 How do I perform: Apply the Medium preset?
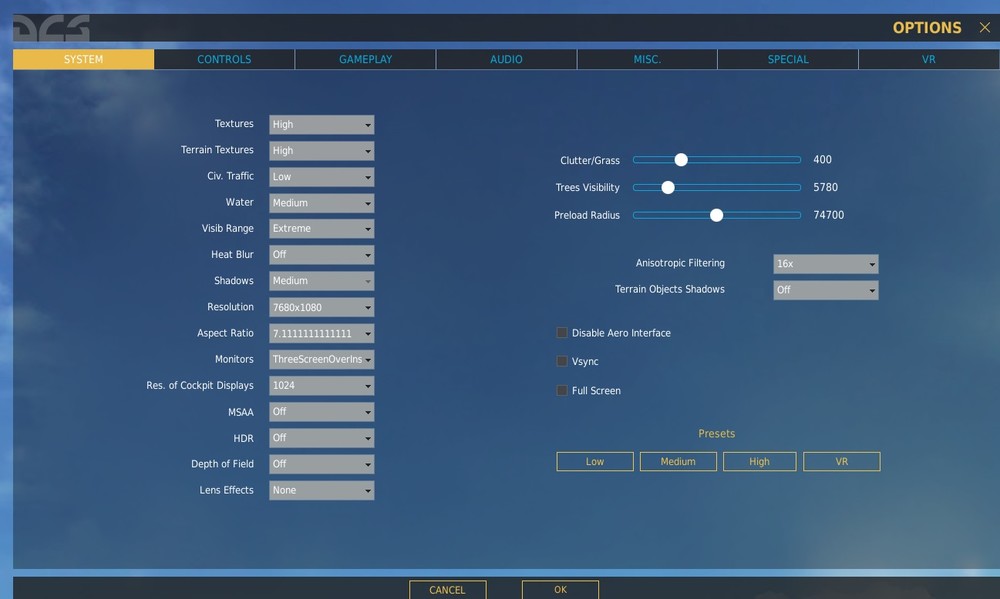(678, 461)
